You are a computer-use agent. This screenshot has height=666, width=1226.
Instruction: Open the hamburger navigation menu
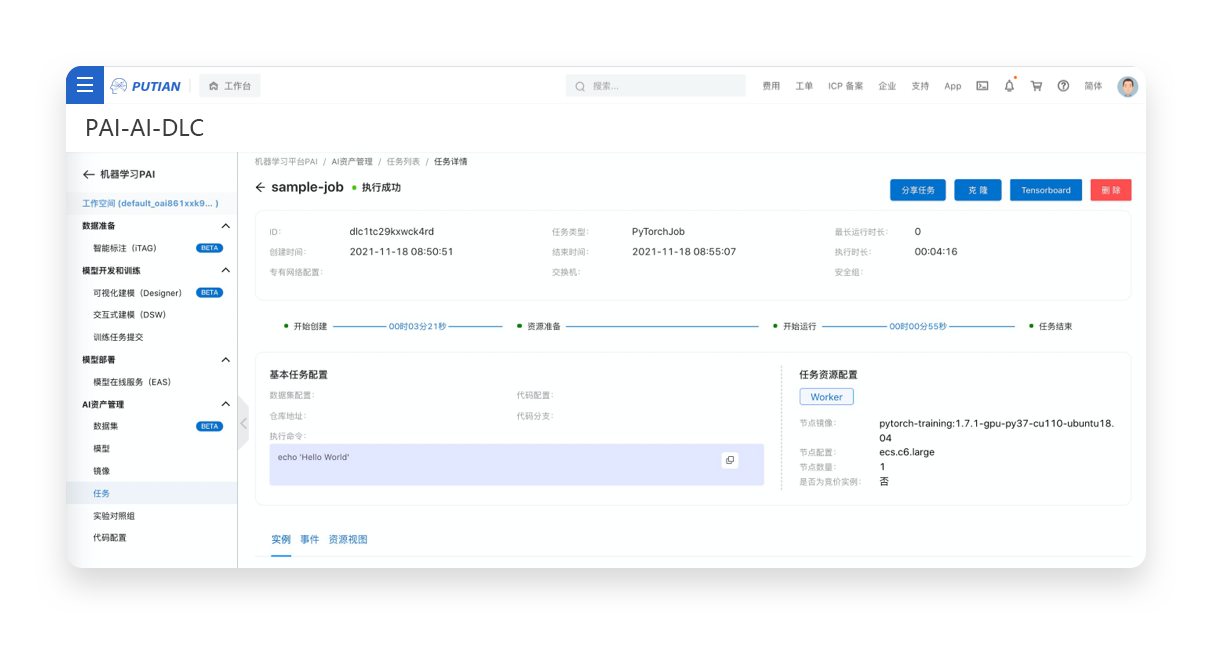85,85
